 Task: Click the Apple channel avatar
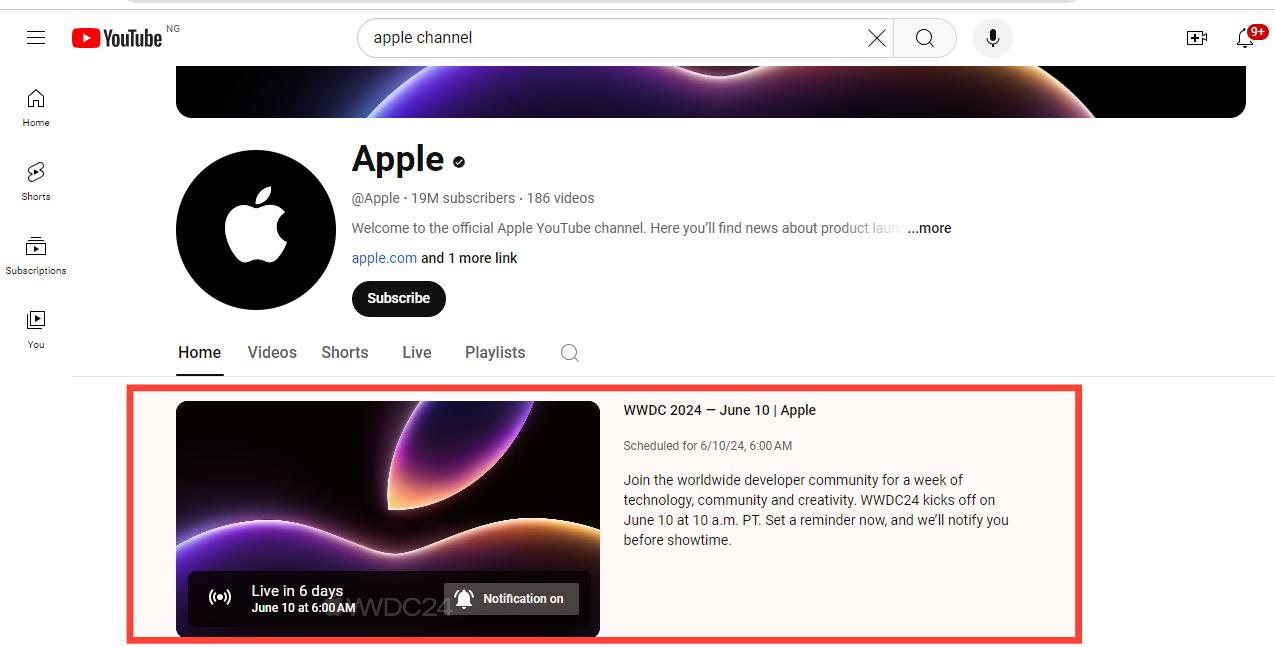tap(256, 230)
